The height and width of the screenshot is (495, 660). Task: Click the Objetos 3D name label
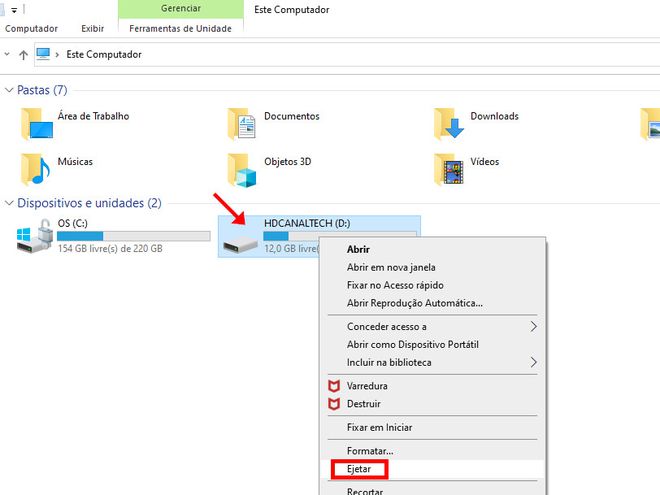(287, 162)
